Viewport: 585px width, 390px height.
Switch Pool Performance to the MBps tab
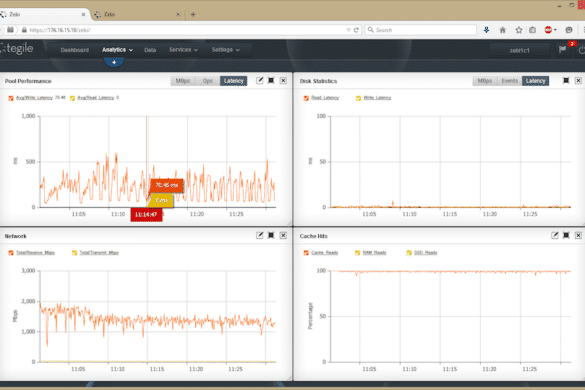(183, 81)
